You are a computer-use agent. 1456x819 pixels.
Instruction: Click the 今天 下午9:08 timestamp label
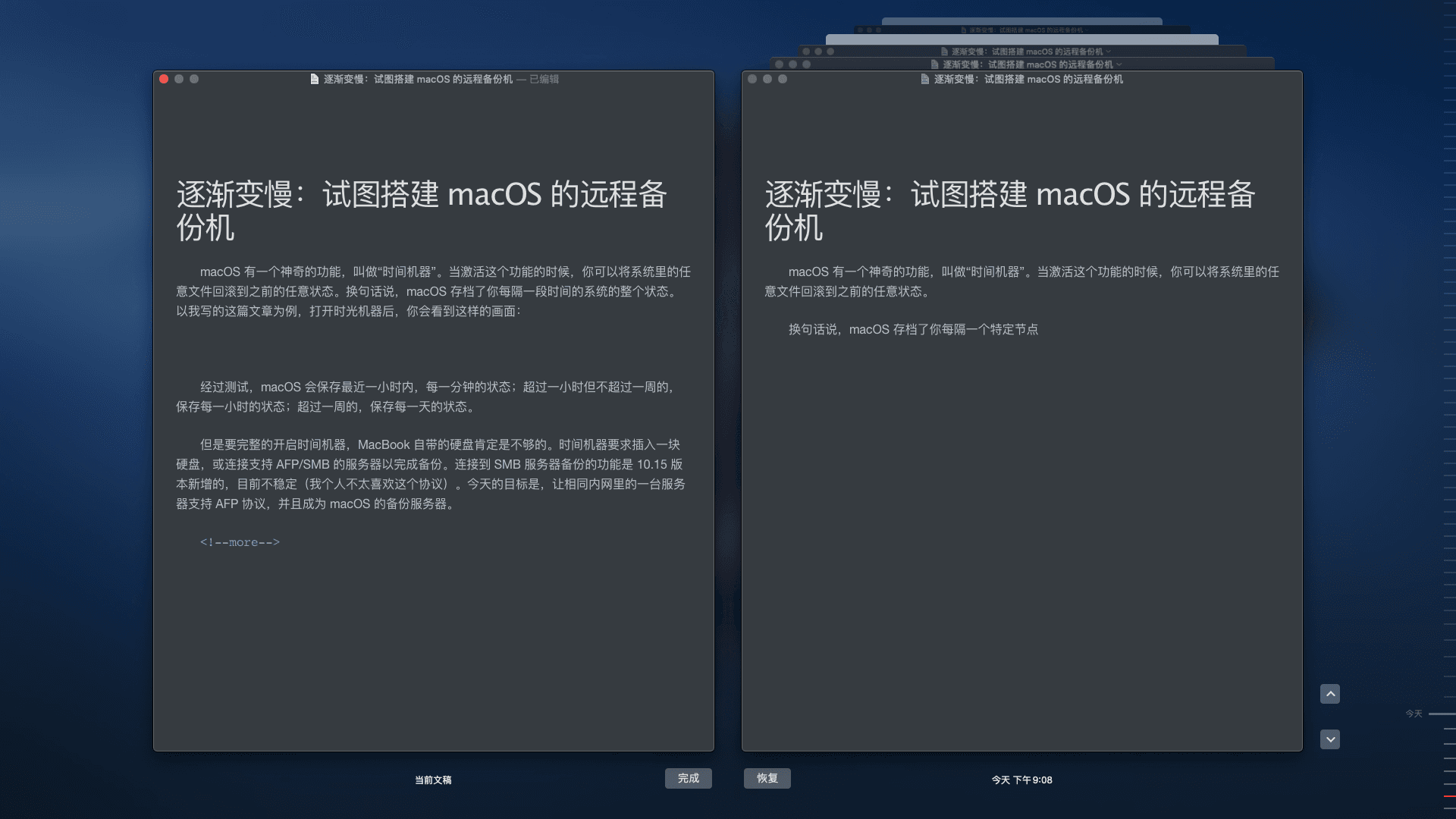(x=1021, y=780)
